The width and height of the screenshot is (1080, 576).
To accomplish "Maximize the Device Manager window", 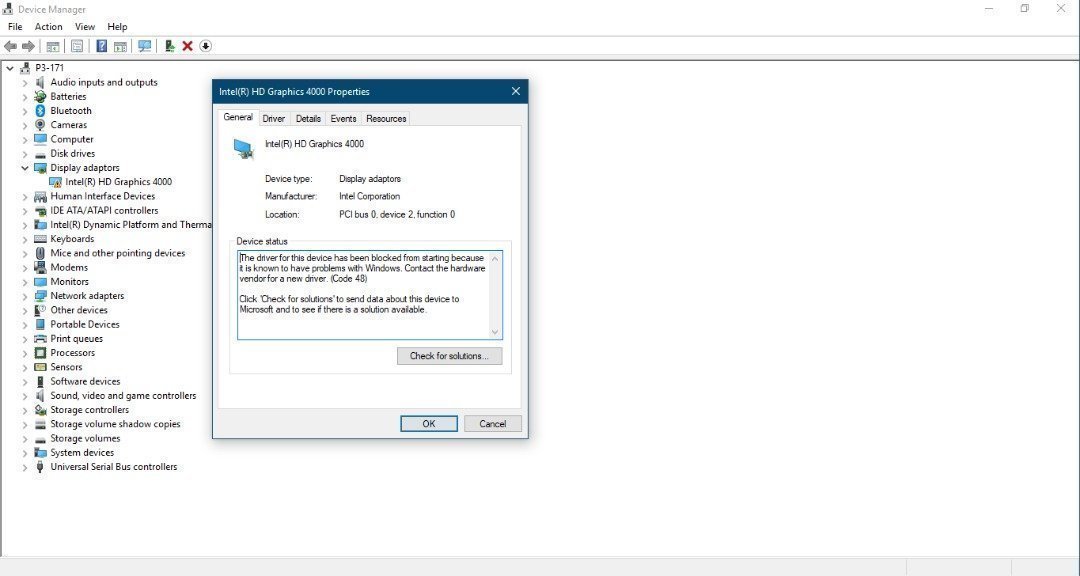I will pos(1025,9).
